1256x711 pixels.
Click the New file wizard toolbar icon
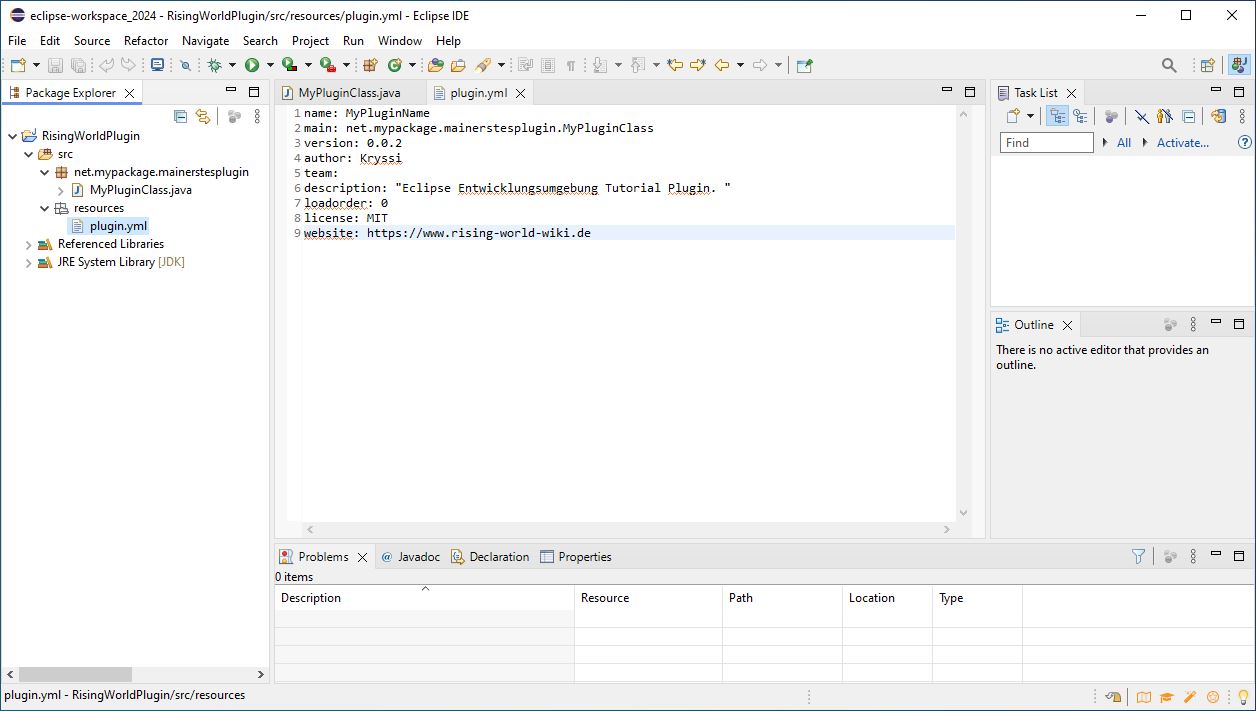pyautogui.click(x=18, y=65)
